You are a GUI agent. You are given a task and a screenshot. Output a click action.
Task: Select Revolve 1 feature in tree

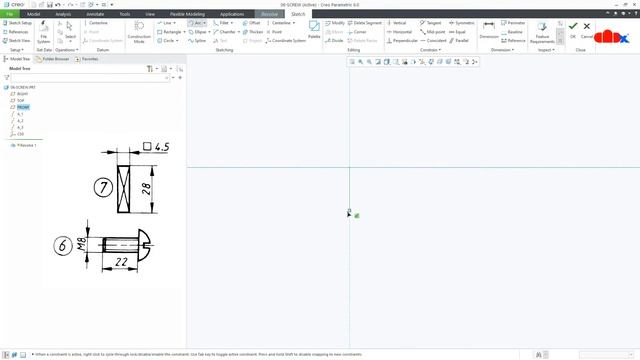[x=24, y=145]
